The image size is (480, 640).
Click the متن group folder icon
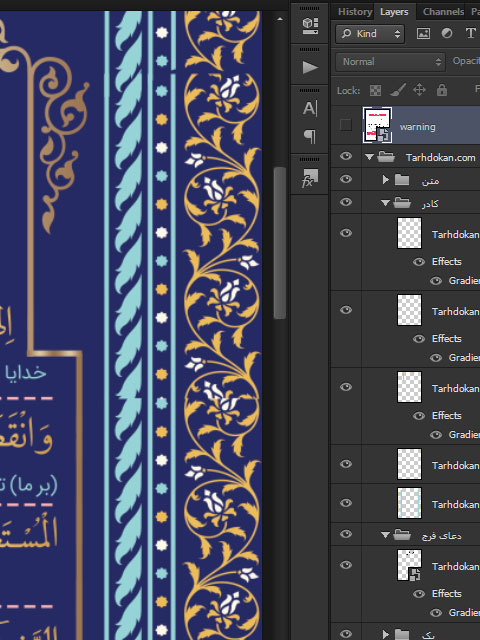[402, 180]
